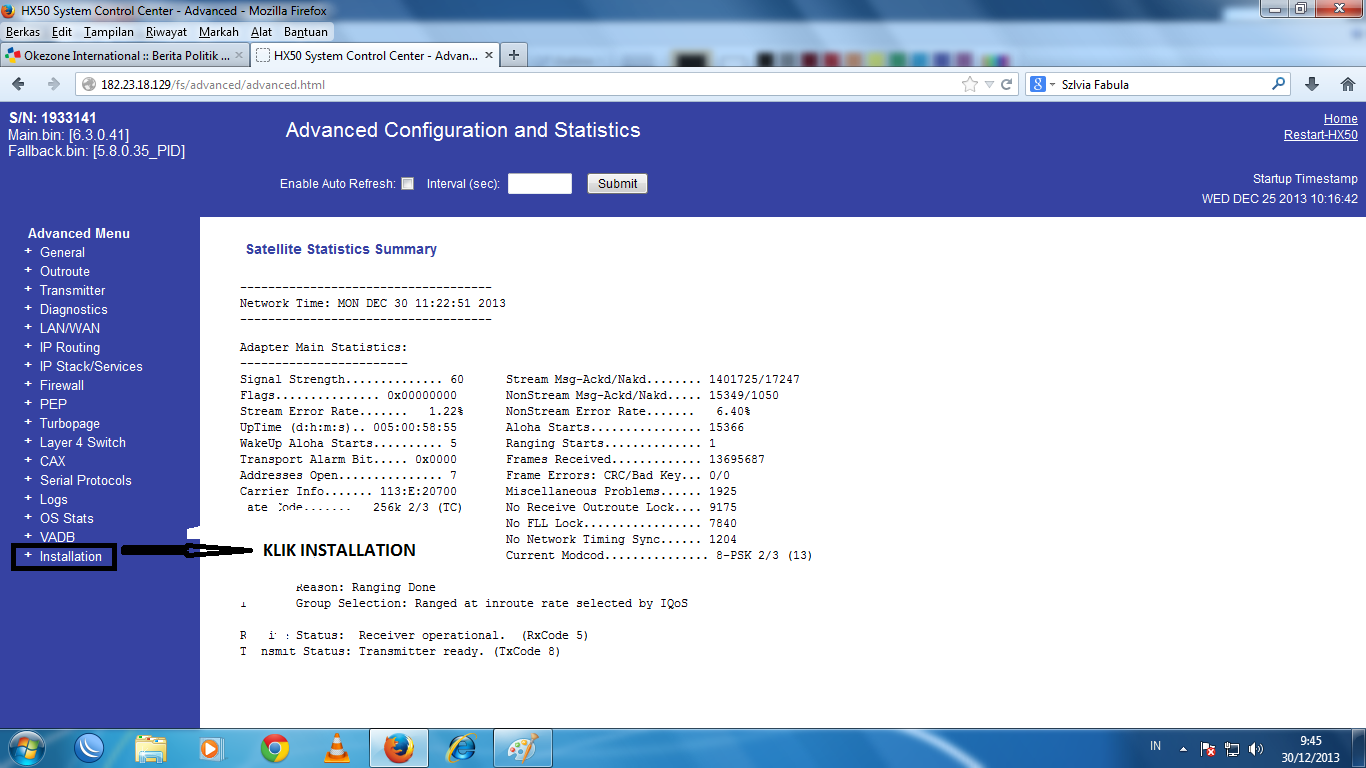Image resolution: width=1366 pixels, height=768 pixels.
Task: Click the Submit button
Action: [x=617, y=183]
